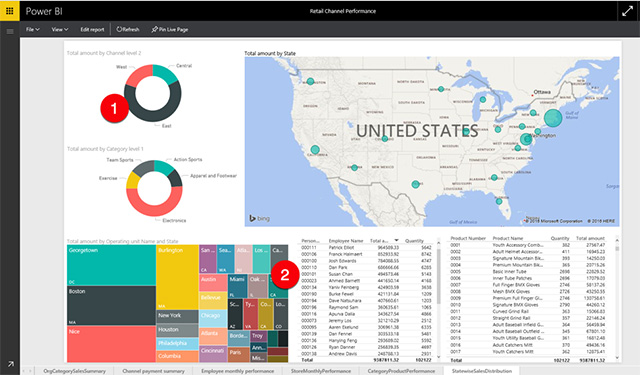Pin Live Page using pin icon

pos(154,29)
